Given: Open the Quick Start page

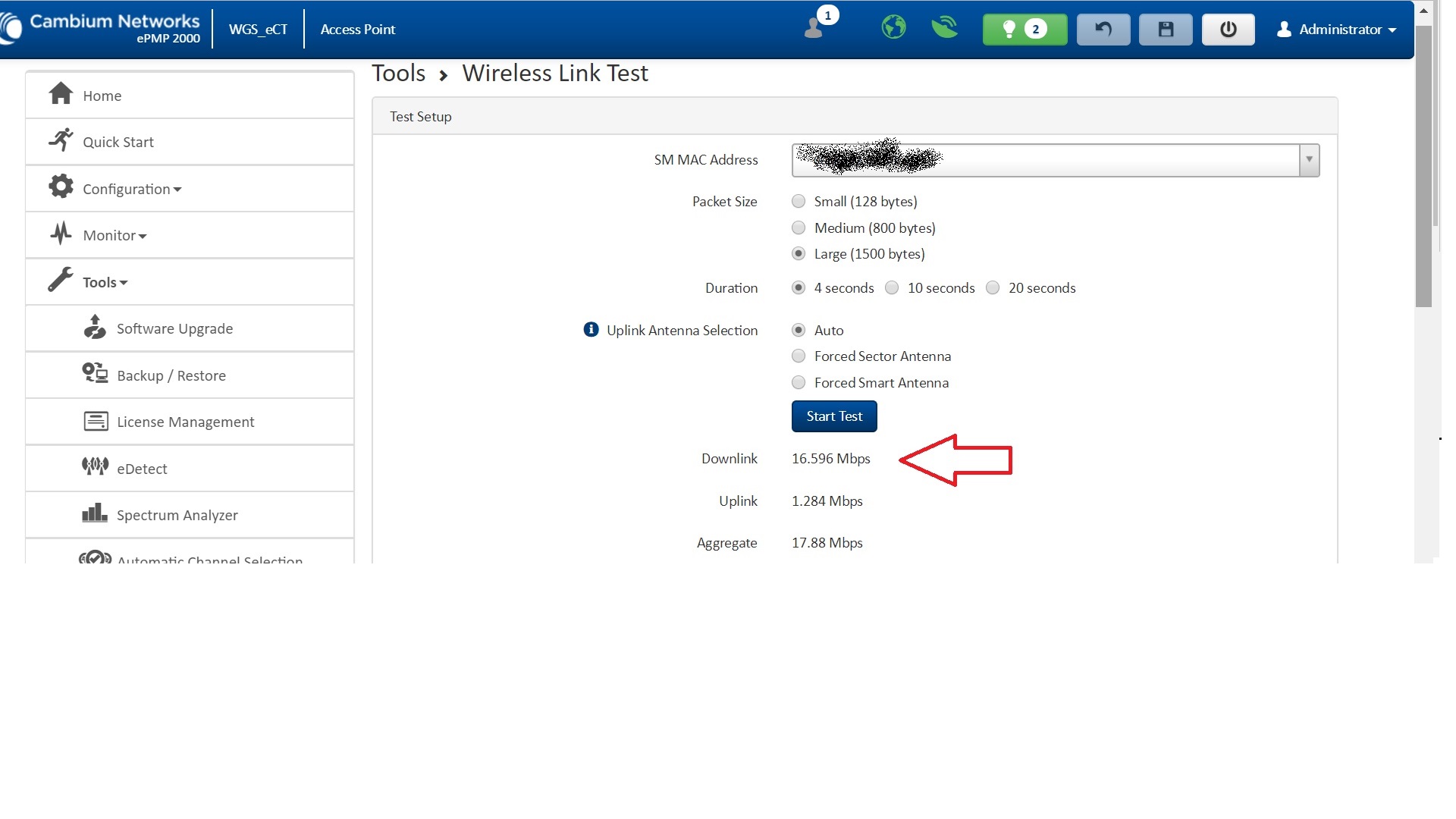Looking at the screenshot, I should click(x=118, y=142).
